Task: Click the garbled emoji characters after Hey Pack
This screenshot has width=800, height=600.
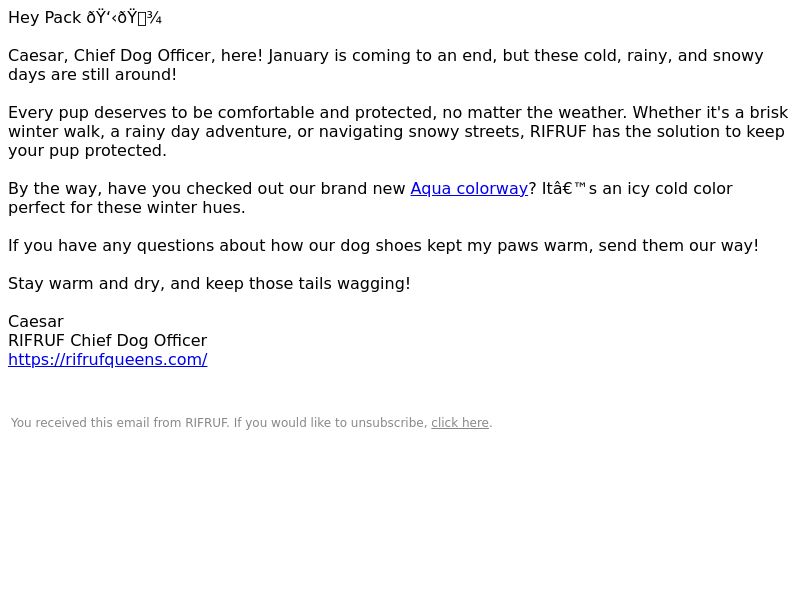Action: point(124,18)
